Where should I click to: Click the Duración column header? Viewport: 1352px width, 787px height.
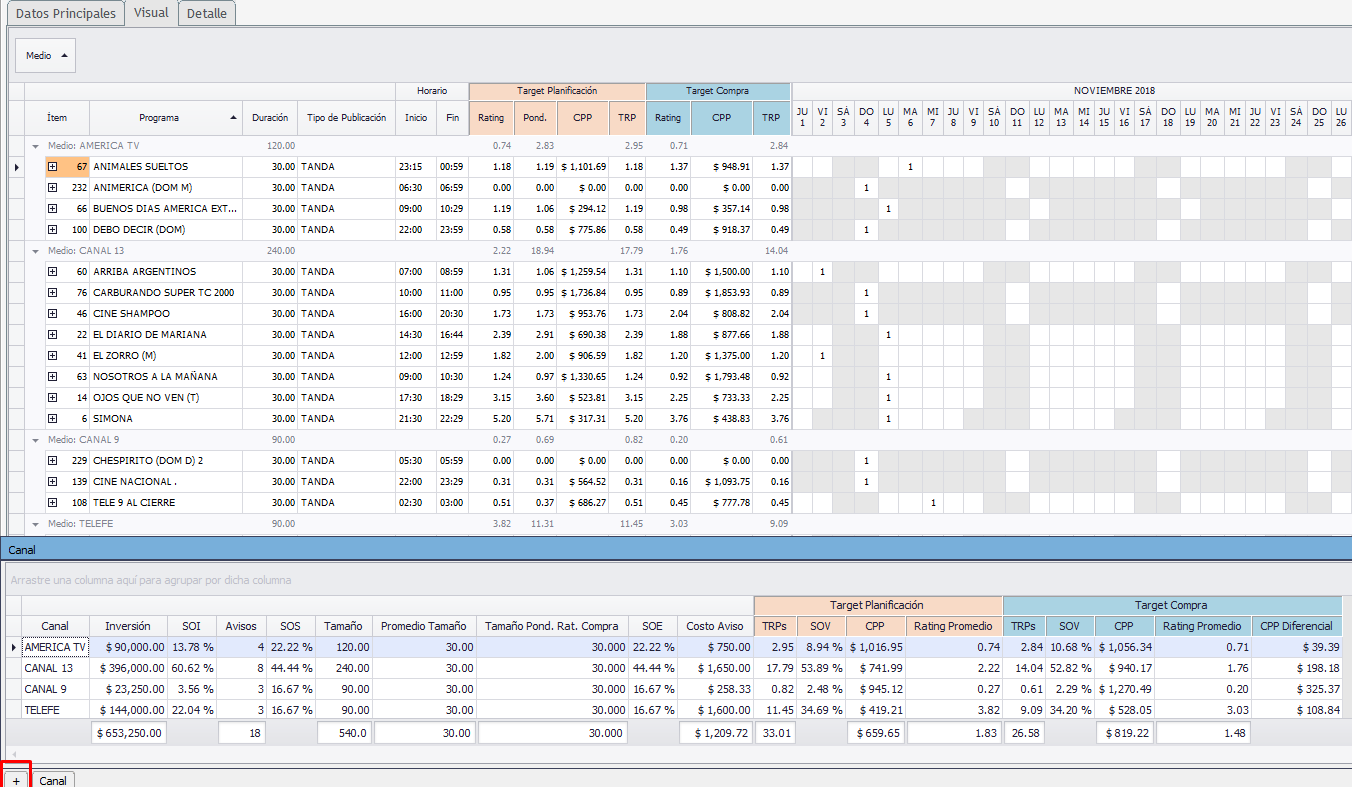tap(270, 118)
